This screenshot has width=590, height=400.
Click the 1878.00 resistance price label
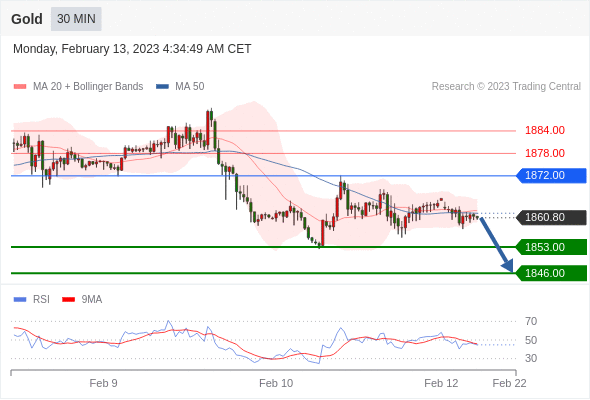coord(545,153)
